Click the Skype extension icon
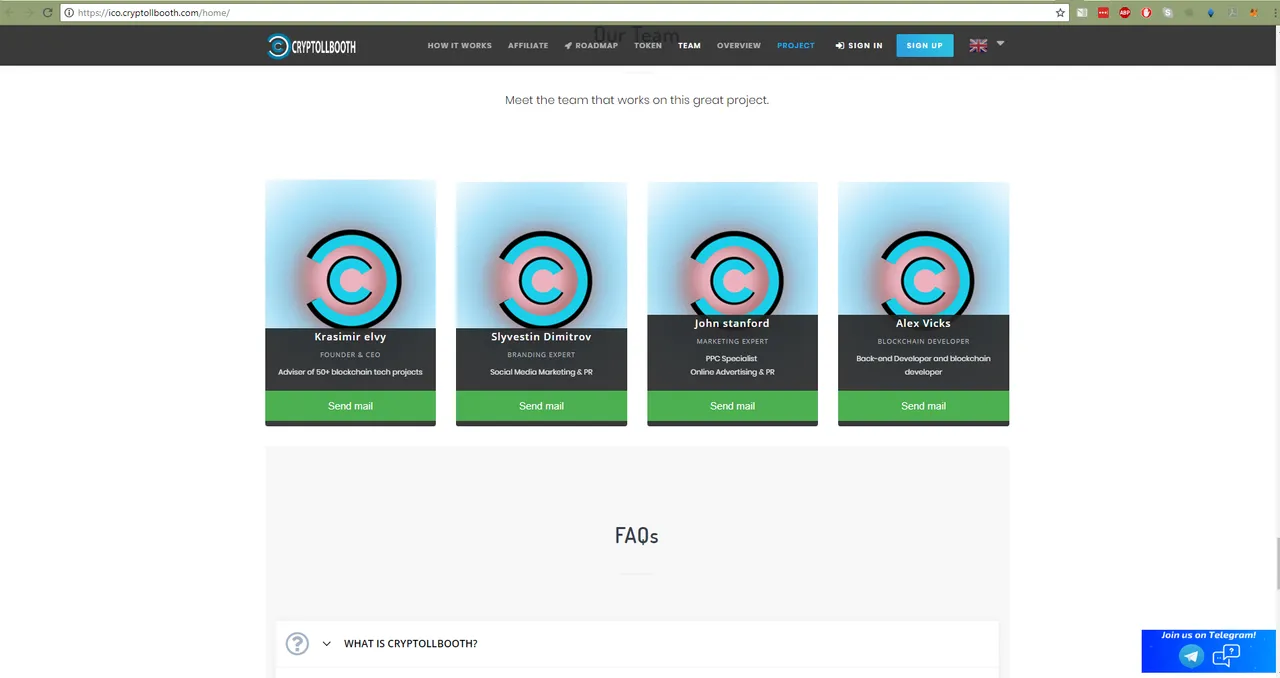The height and width of the screenshot is (678, 1280). 1168,13
